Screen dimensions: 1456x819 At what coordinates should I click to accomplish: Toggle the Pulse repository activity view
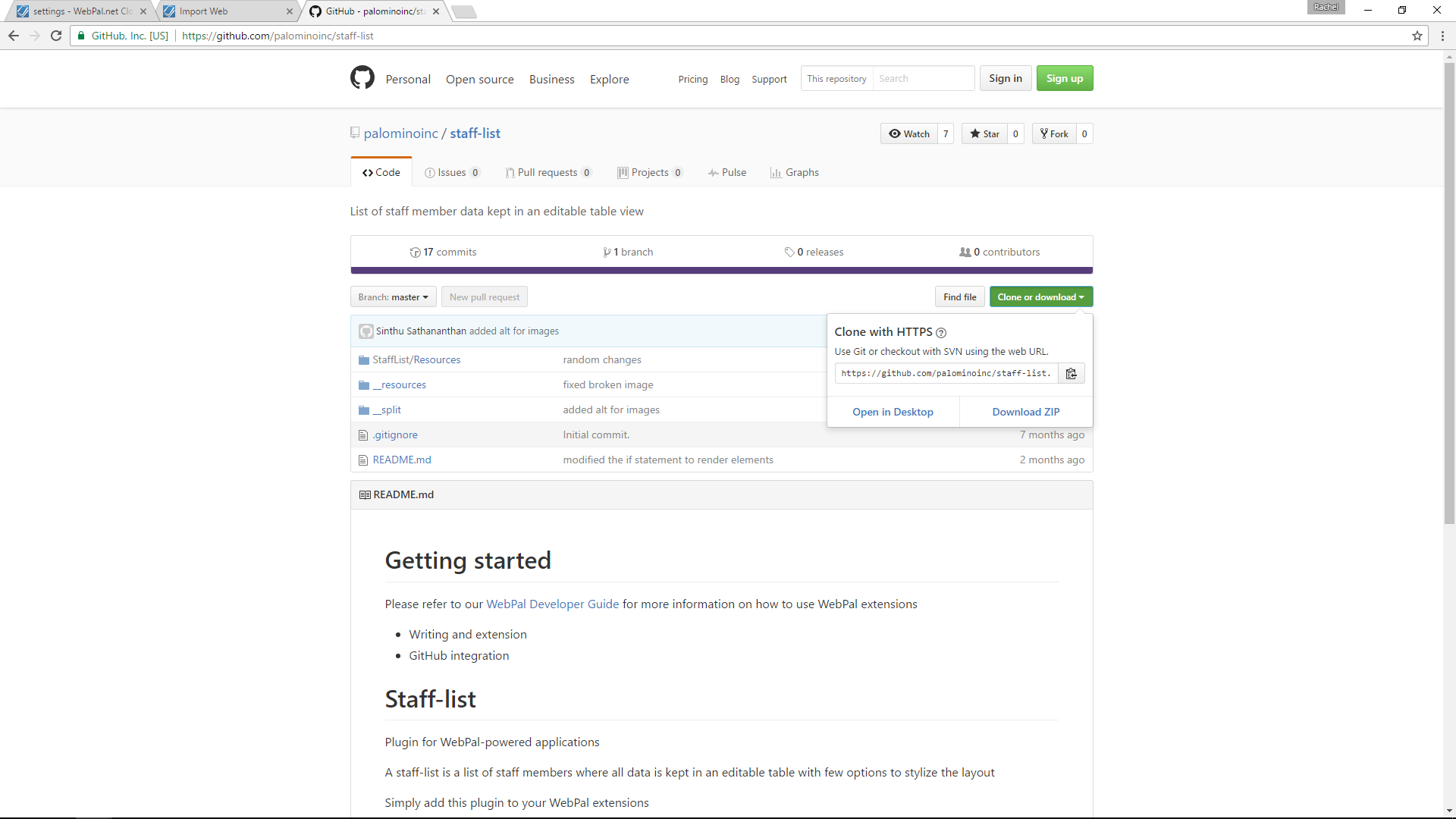[x=727, y=172]
